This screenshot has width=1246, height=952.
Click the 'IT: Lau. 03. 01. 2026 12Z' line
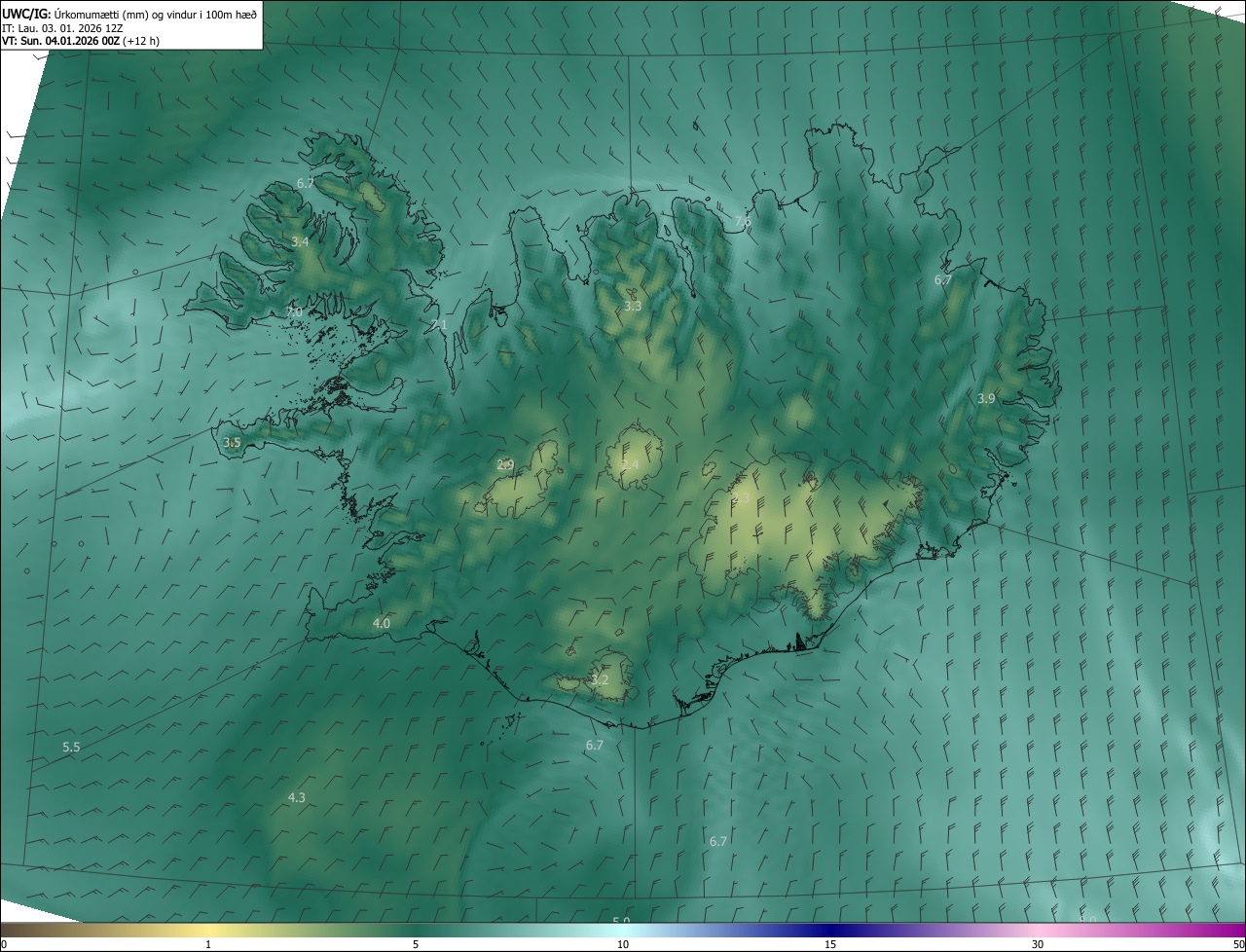pyautogui.click(x=62, y=28)
